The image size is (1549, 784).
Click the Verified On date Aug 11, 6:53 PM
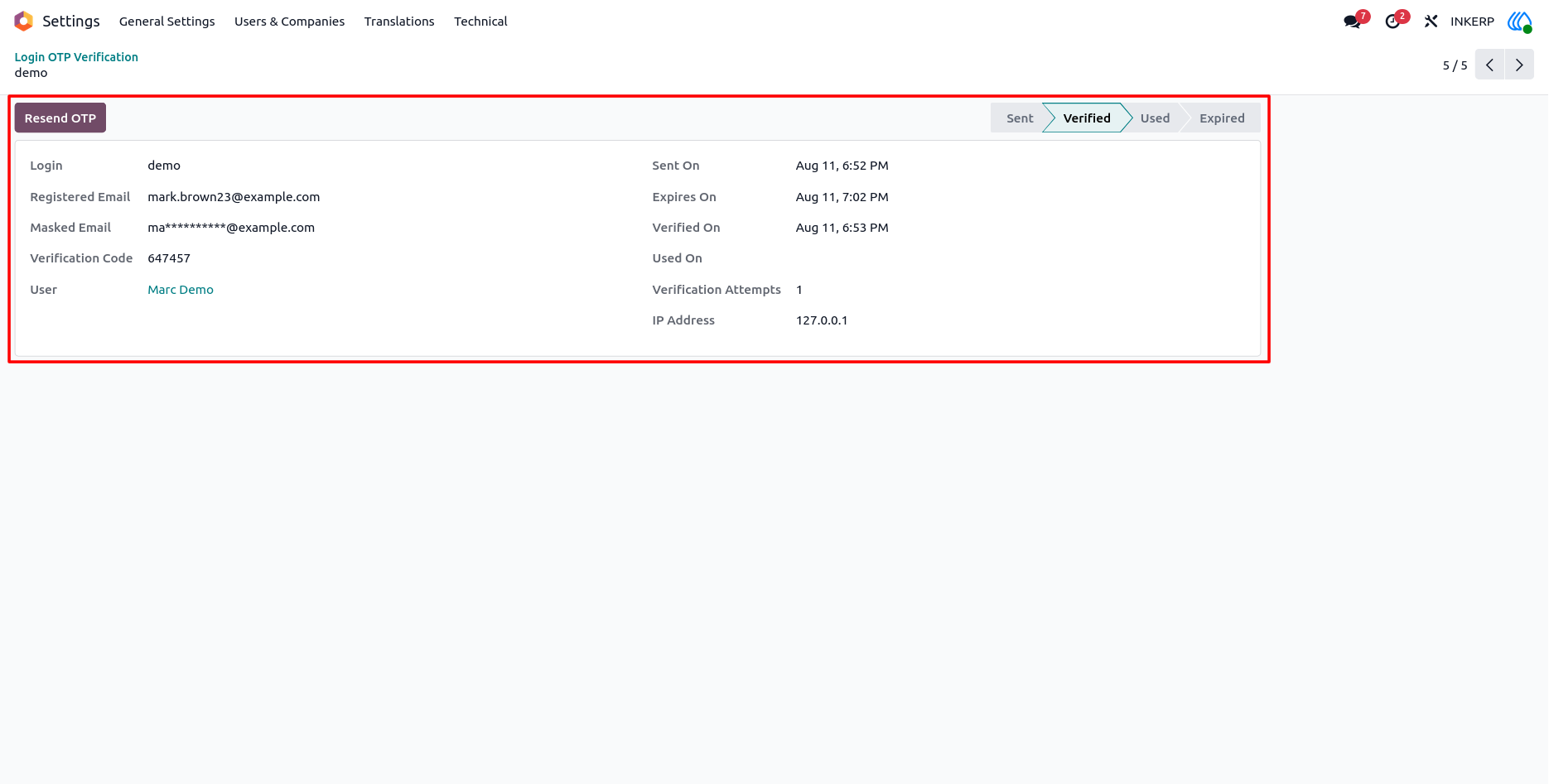click(x=842, y=228)
